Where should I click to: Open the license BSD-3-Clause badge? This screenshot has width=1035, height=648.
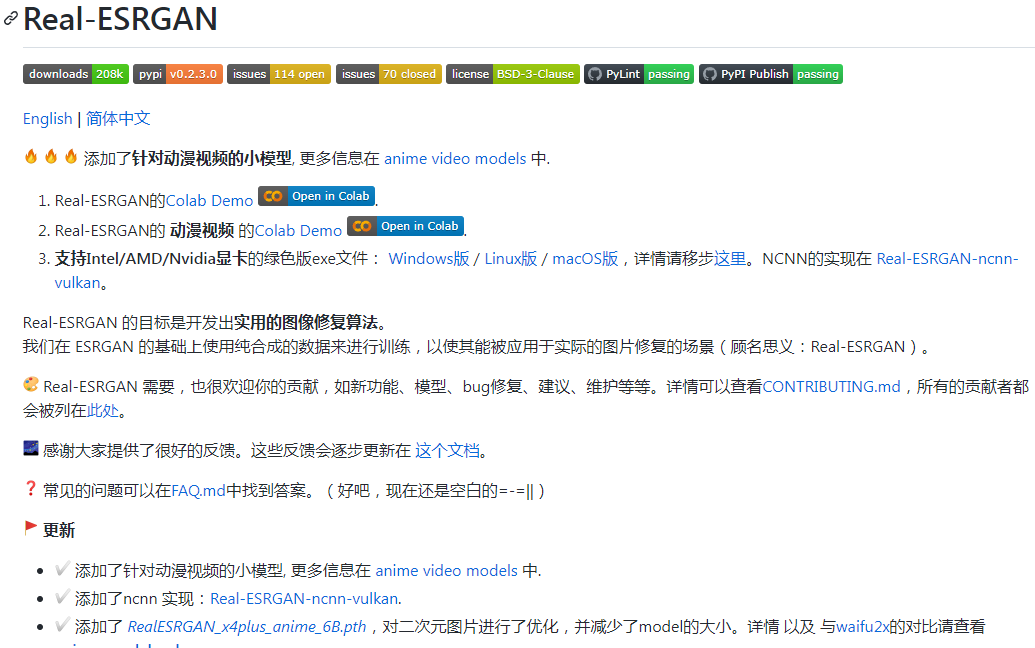[513, 74]
